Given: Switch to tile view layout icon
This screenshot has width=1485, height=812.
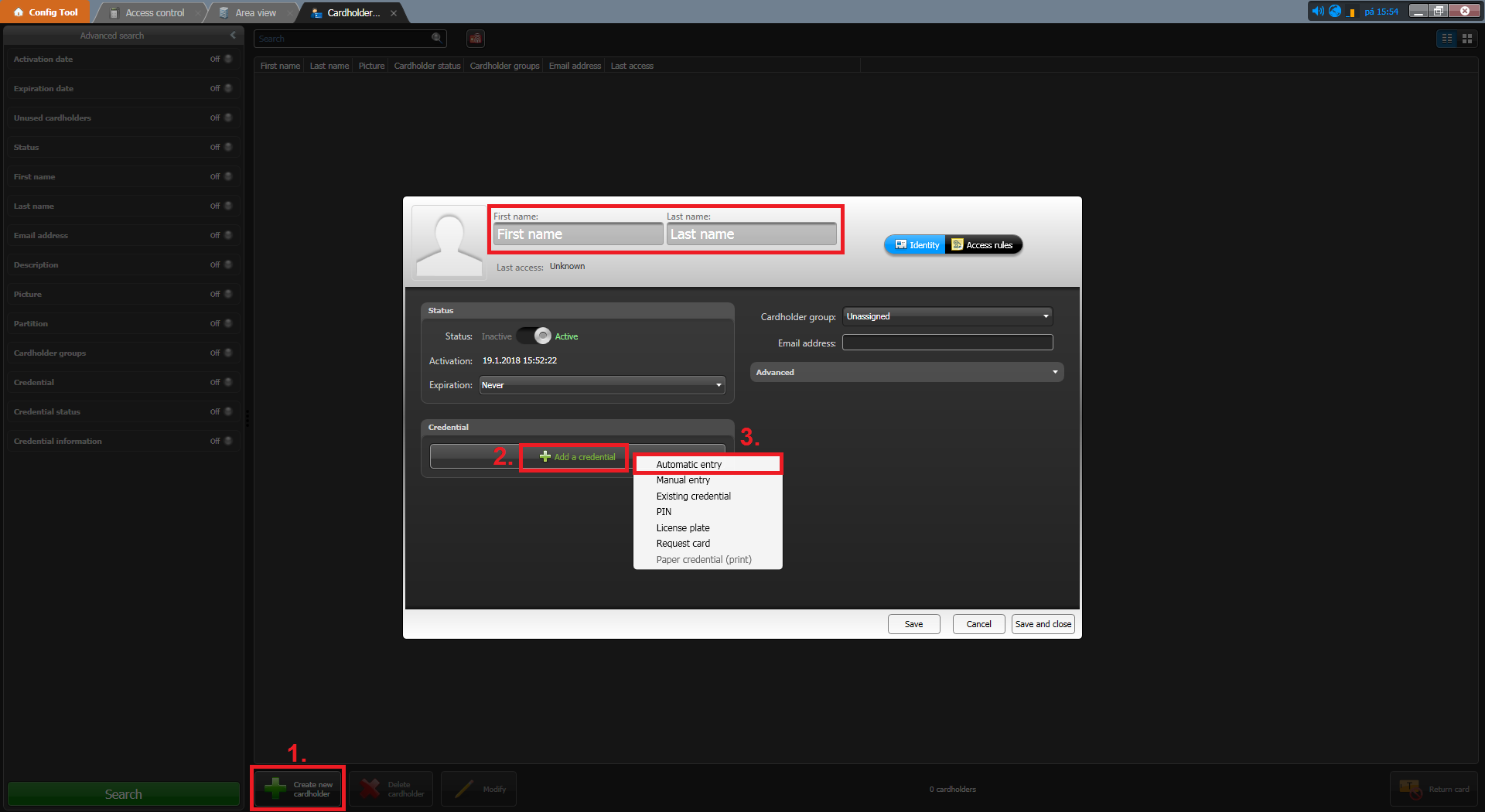Looking at the screenshot, I should click(x=1466, y=39).
